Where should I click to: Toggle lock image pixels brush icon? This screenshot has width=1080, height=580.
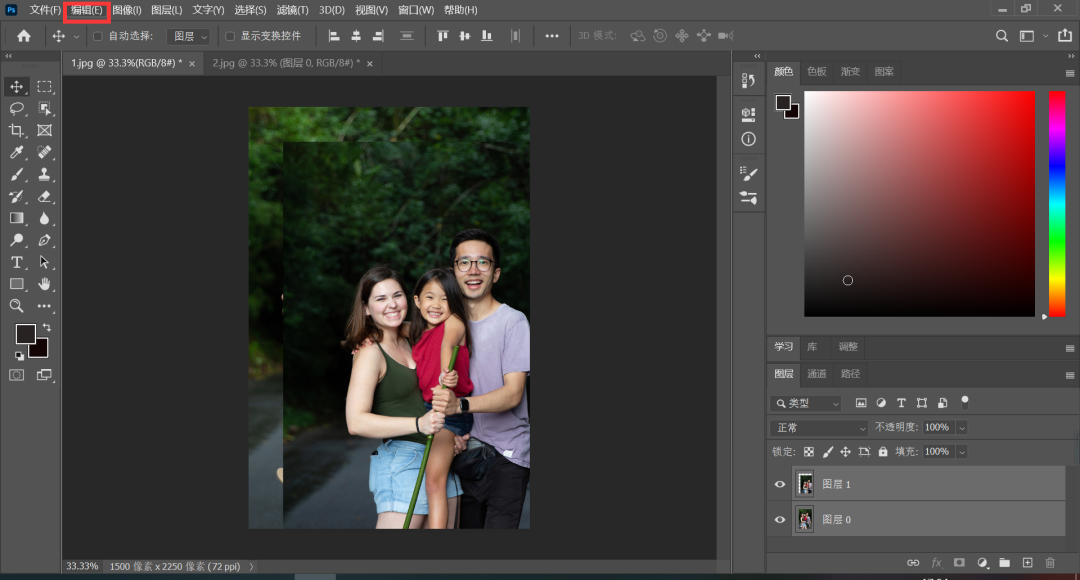[827, 452]
